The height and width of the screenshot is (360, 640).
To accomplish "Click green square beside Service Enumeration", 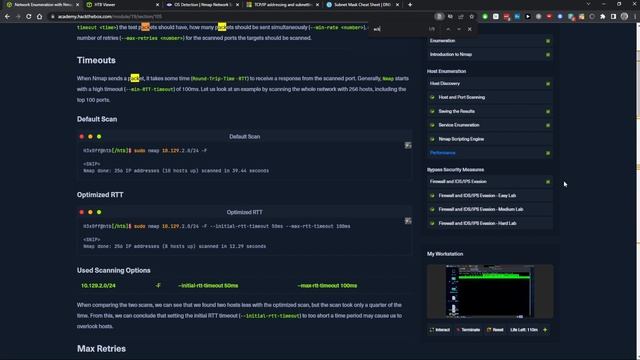I will pyautogui.click(x=548, y=126).
